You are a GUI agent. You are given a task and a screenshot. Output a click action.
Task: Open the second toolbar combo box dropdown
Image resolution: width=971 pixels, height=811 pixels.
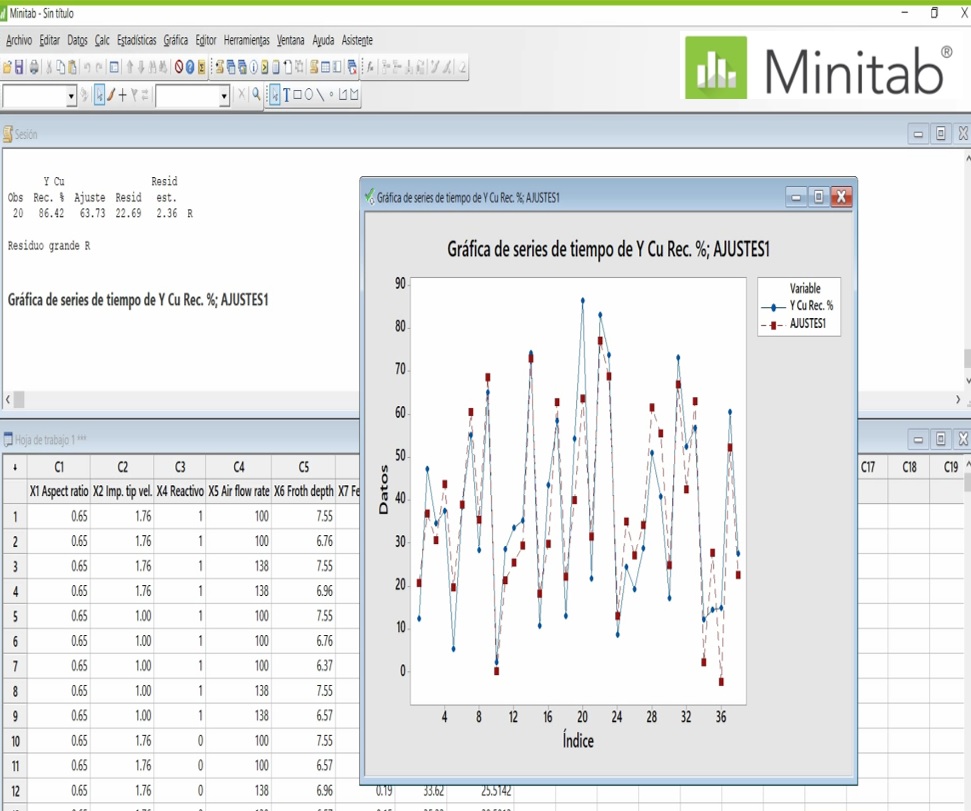pos(224,96)
